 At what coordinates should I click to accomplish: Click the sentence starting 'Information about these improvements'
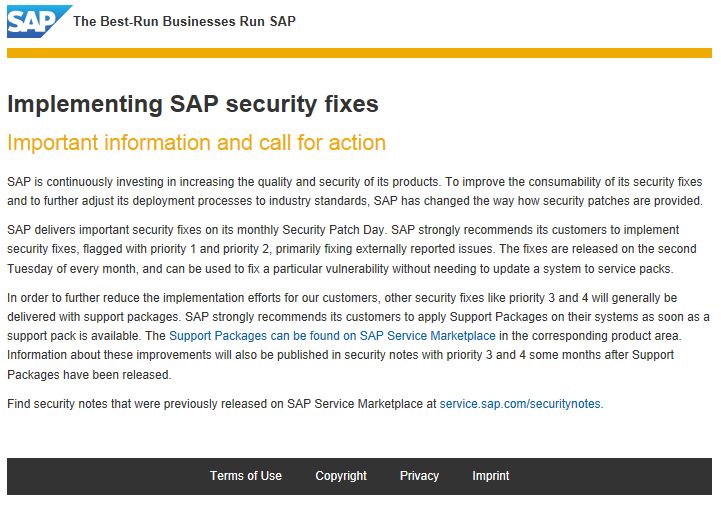(340, 365)
